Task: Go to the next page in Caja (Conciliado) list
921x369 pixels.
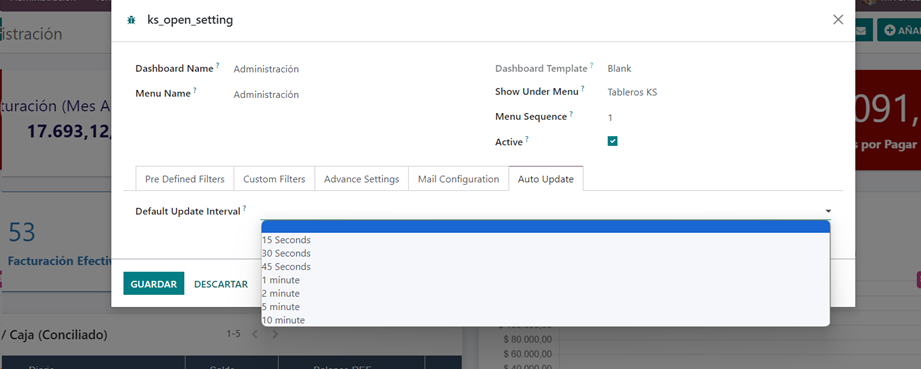Action: (275, 334)
